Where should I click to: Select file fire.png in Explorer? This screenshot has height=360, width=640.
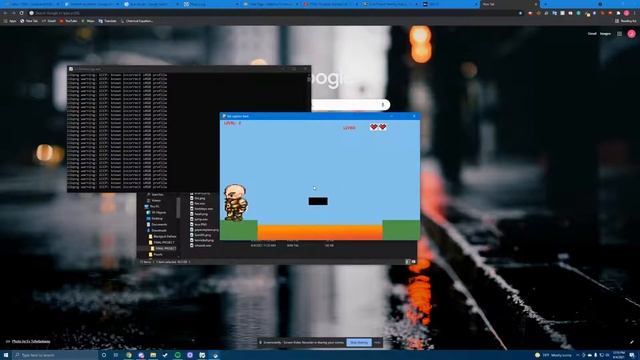198,198
